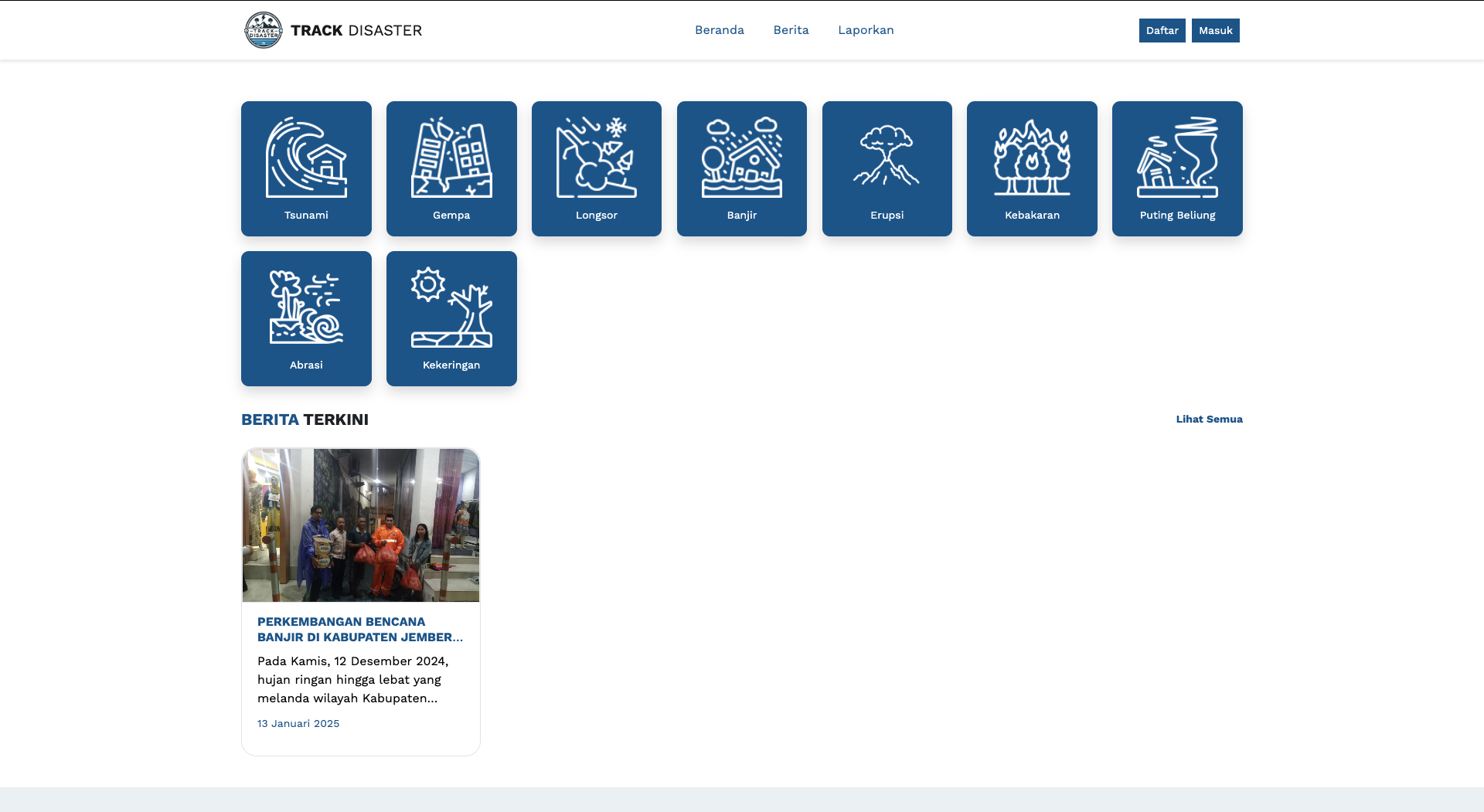Click the Masuk login button
Image resolution: width=1484 pixels, height=812 pixels.
pos(1215,31)
